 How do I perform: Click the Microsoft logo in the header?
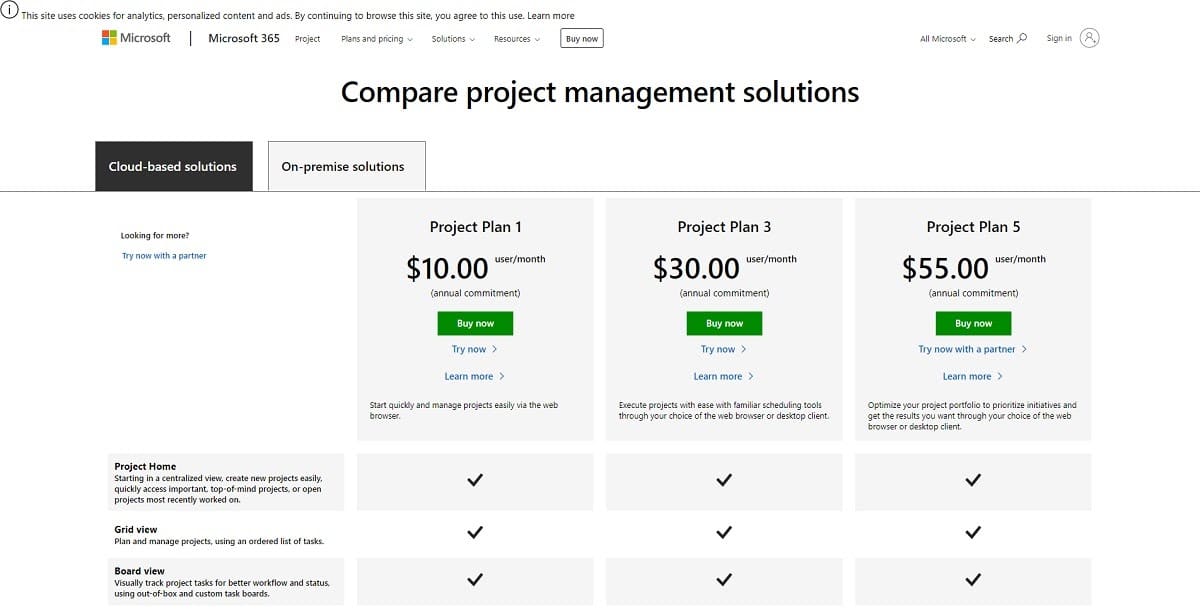(137, 37)
